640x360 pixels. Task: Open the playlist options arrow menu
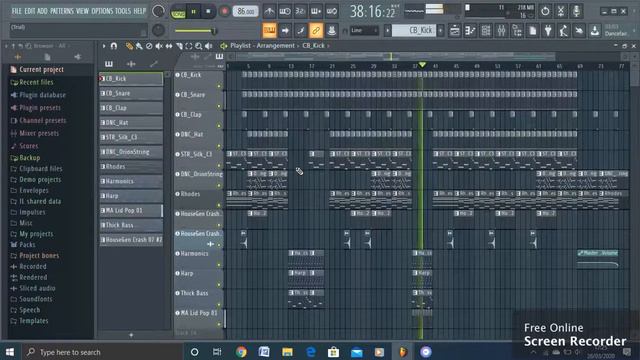point(104,46)
